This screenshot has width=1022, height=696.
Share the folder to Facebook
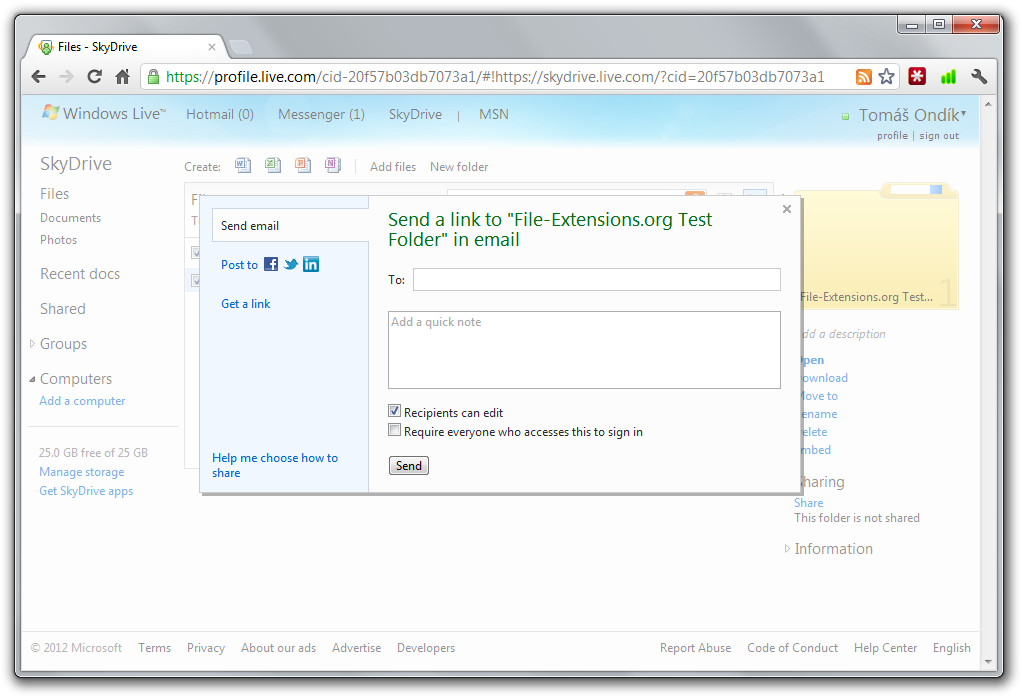click(270, 264)
